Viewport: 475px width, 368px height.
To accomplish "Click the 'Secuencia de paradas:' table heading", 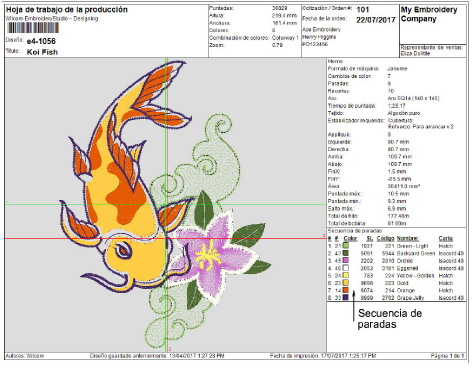I will (355, 231).
